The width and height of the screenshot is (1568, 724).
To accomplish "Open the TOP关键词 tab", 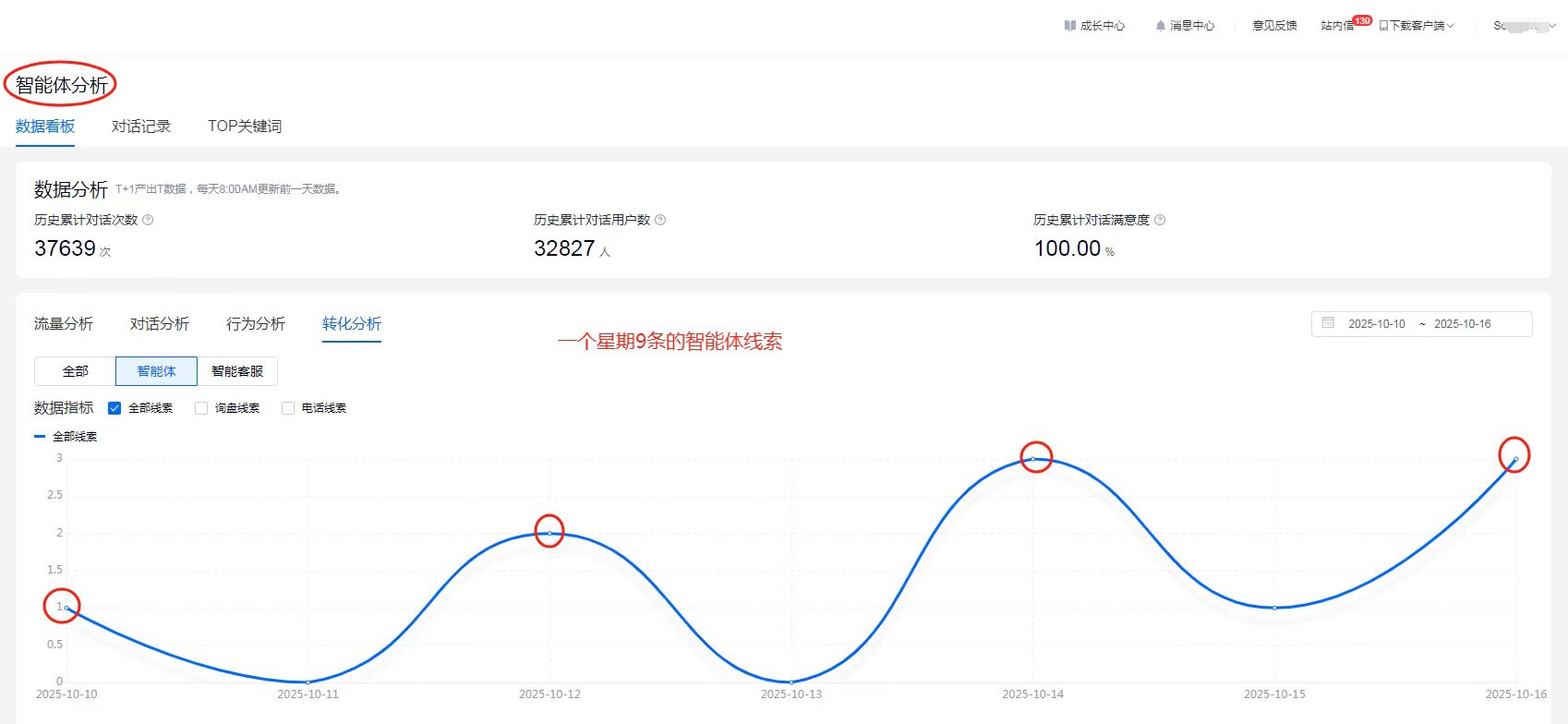I will (245, 127).
